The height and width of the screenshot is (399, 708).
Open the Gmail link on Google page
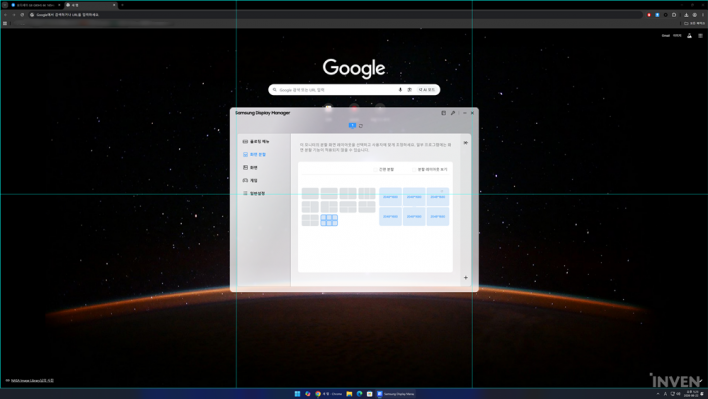(x=666, y=36)
